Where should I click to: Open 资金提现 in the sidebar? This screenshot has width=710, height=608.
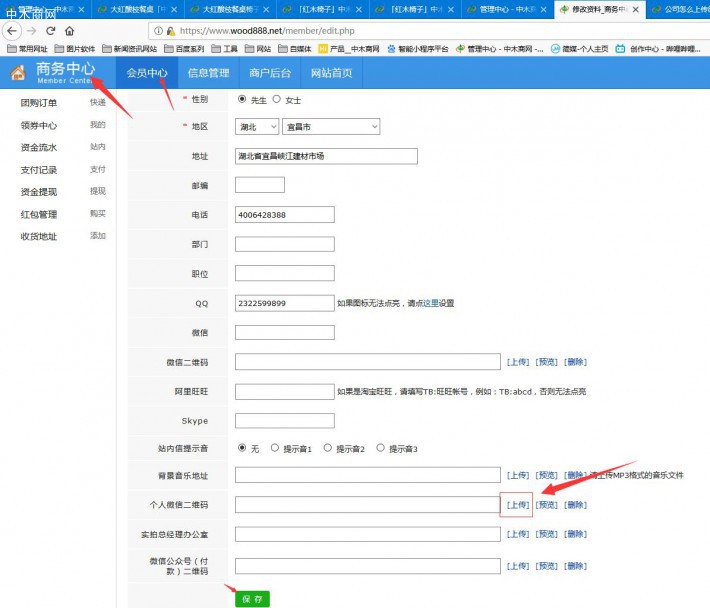pyautogui.click(x=39, y=192)
